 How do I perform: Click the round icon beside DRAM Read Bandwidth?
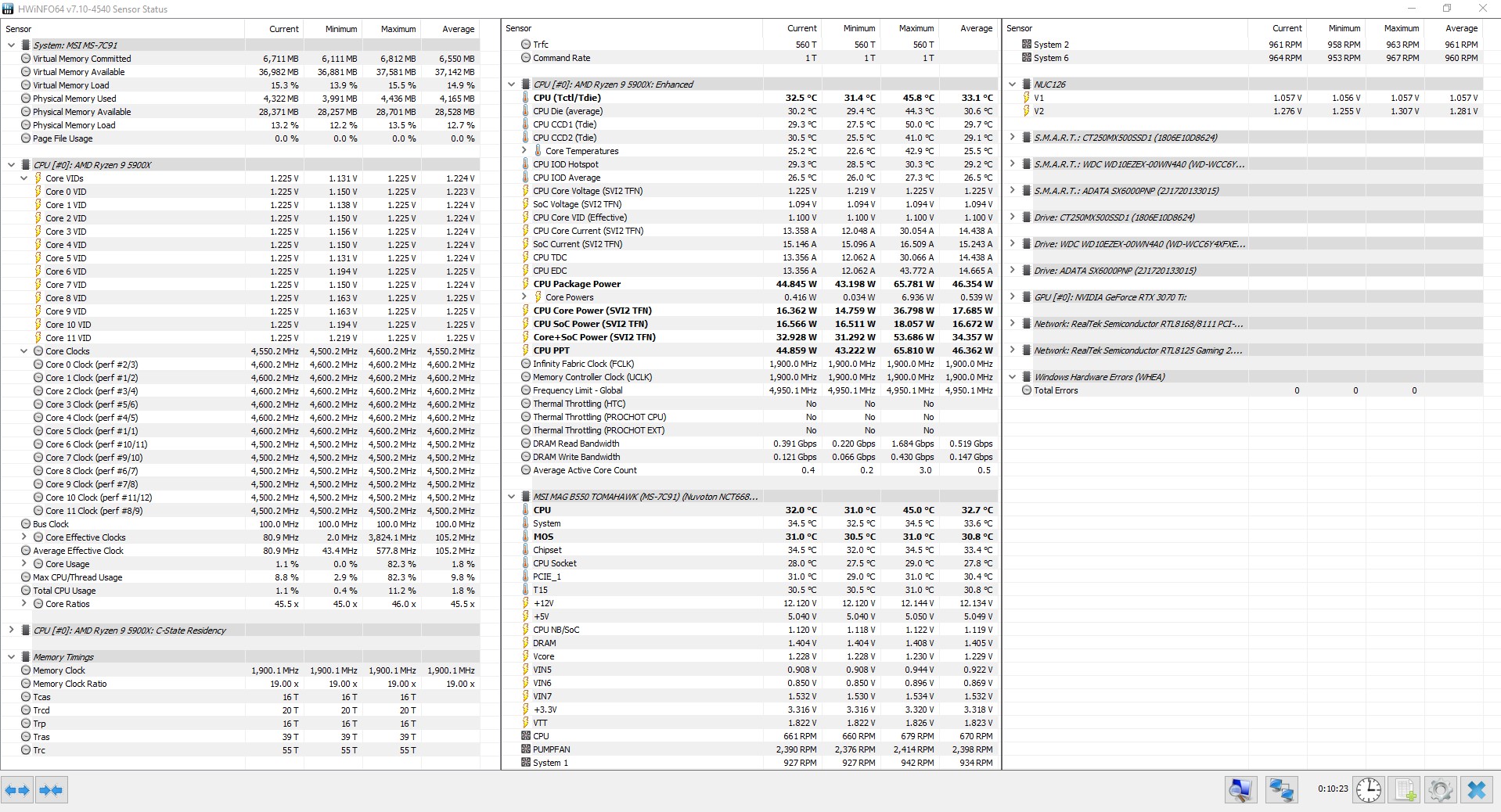tap(526, 444)
